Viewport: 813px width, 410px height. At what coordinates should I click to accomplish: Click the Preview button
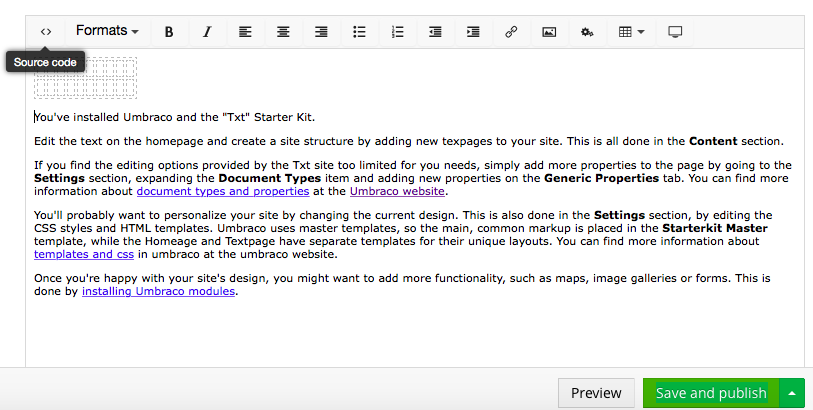coord(596,393)
